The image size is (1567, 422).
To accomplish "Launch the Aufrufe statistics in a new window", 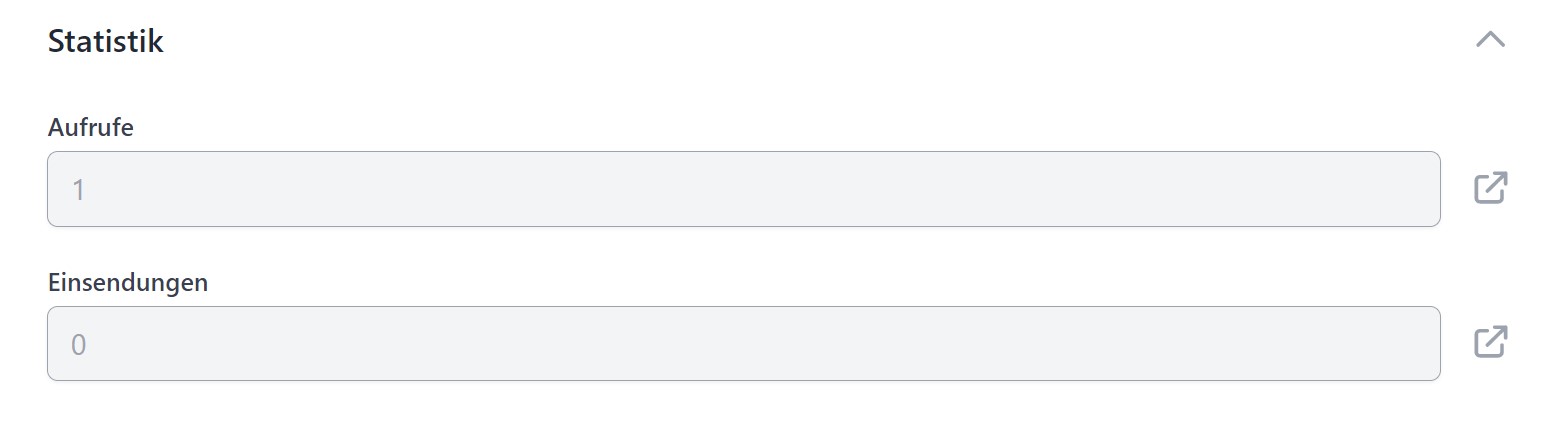I will (x=1490, y=188).
